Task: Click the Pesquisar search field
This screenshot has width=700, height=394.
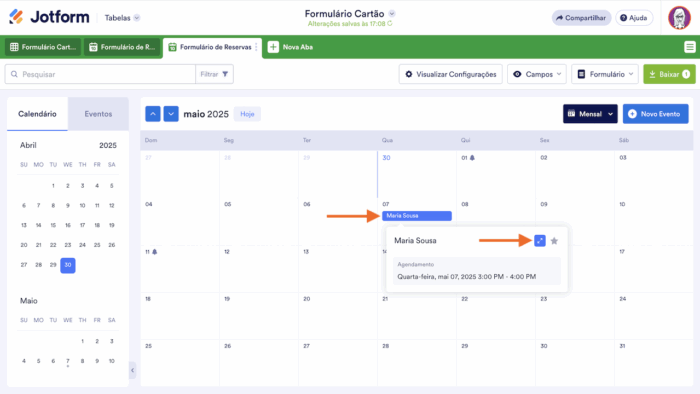Action: 100,74
